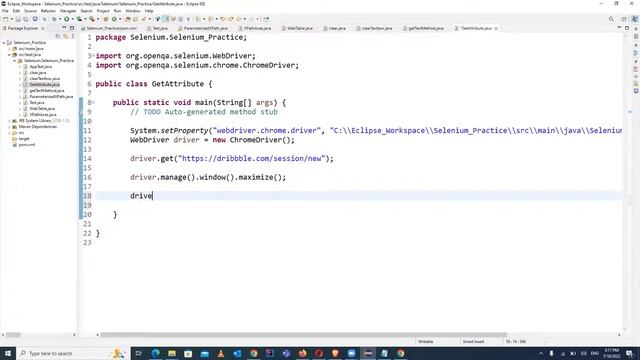Image resolution: width=640 pixels, height=360 pixels.
Task: Click the New Java Package toolbar icon
Action: (x=105, y=19)
